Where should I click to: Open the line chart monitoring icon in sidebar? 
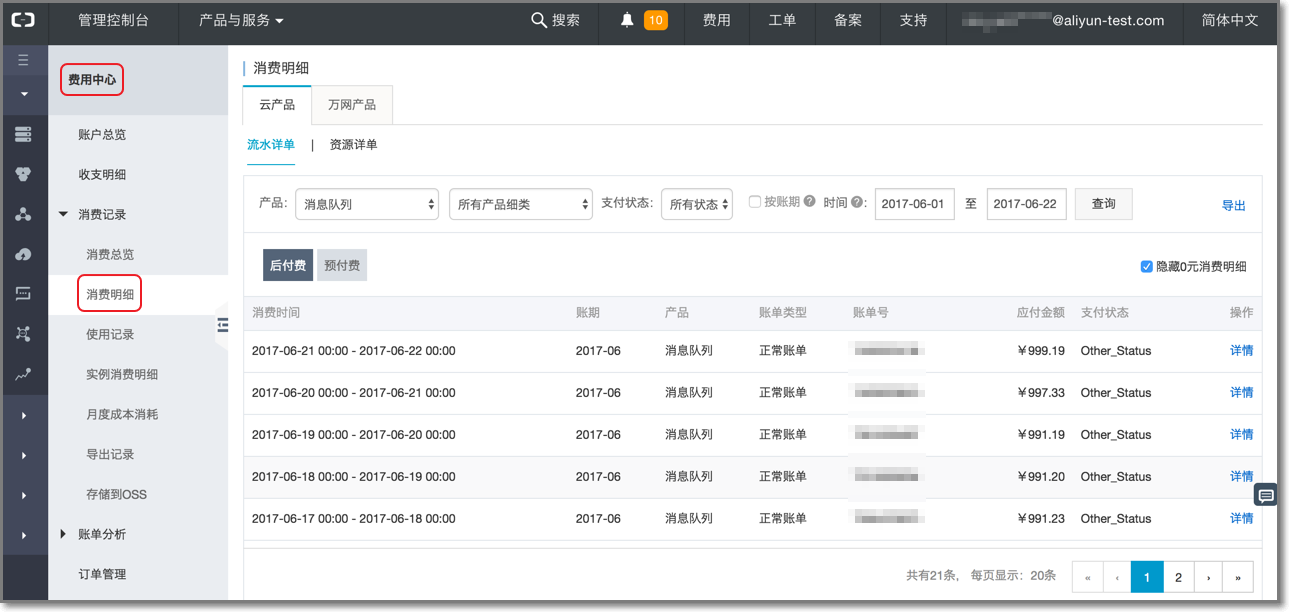pyautogui.click(x=23, y=374)
